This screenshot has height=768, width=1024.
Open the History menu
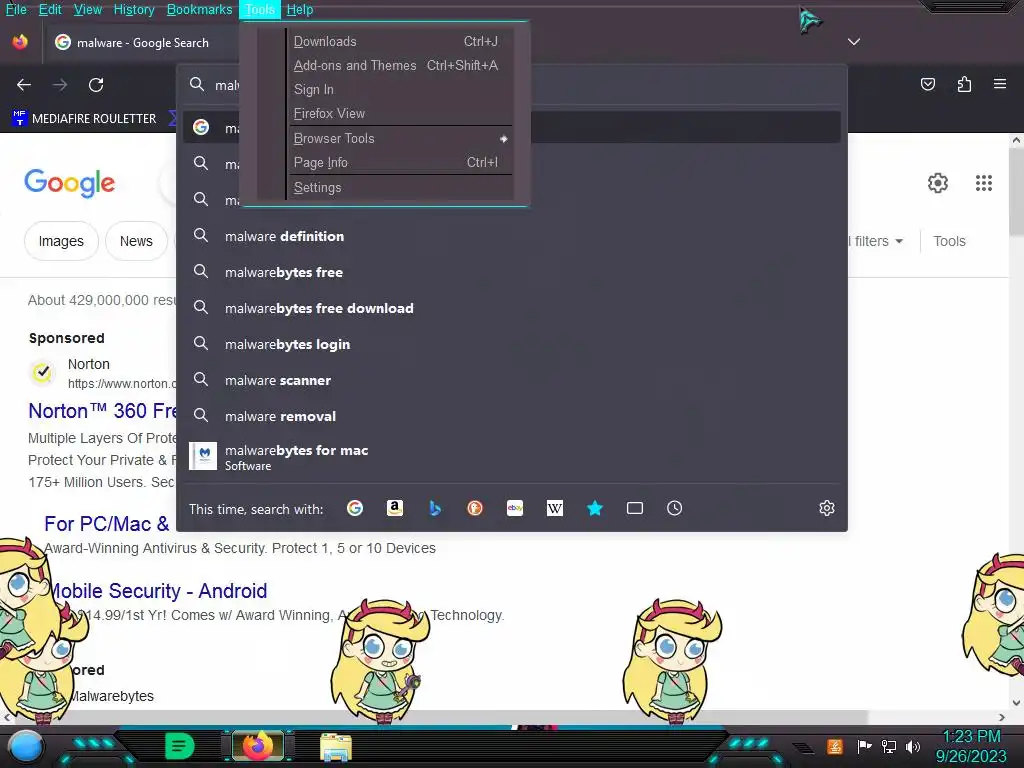(134, 9)
